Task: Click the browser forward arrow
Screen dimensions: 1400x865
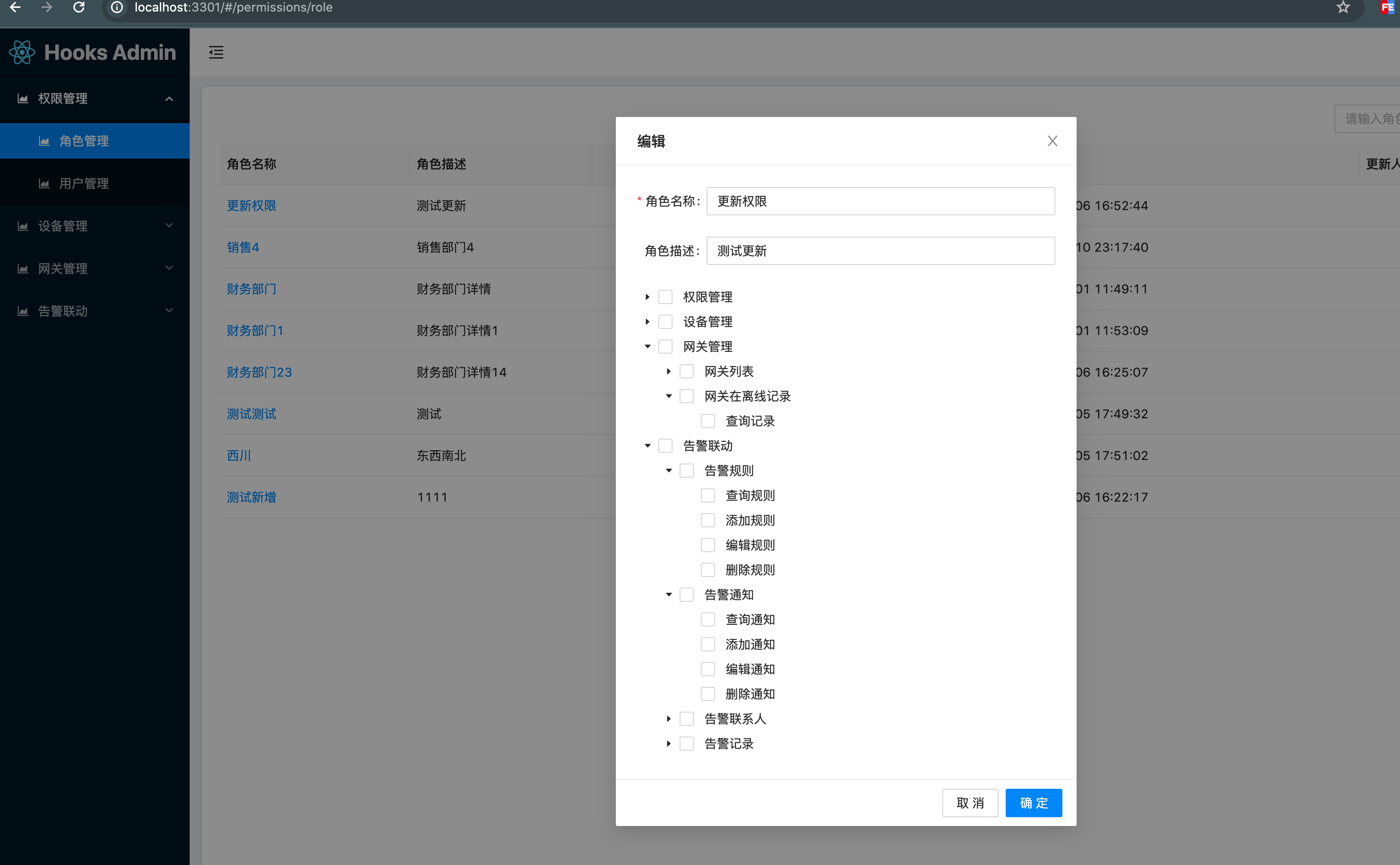Action: coord(47,8)
